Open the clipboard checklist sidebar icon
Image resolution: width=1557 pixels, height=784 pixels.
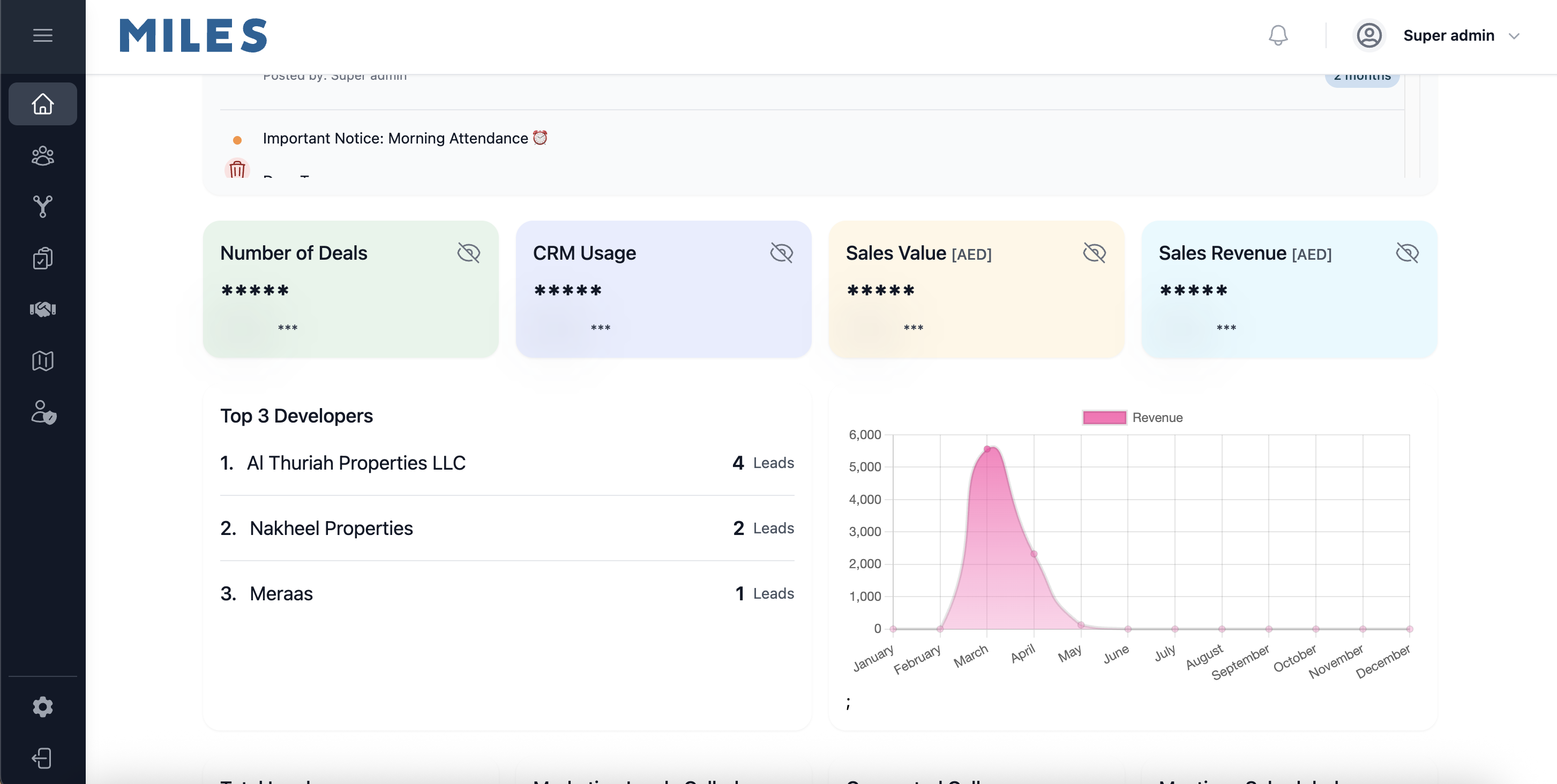[x=42, y=259]
